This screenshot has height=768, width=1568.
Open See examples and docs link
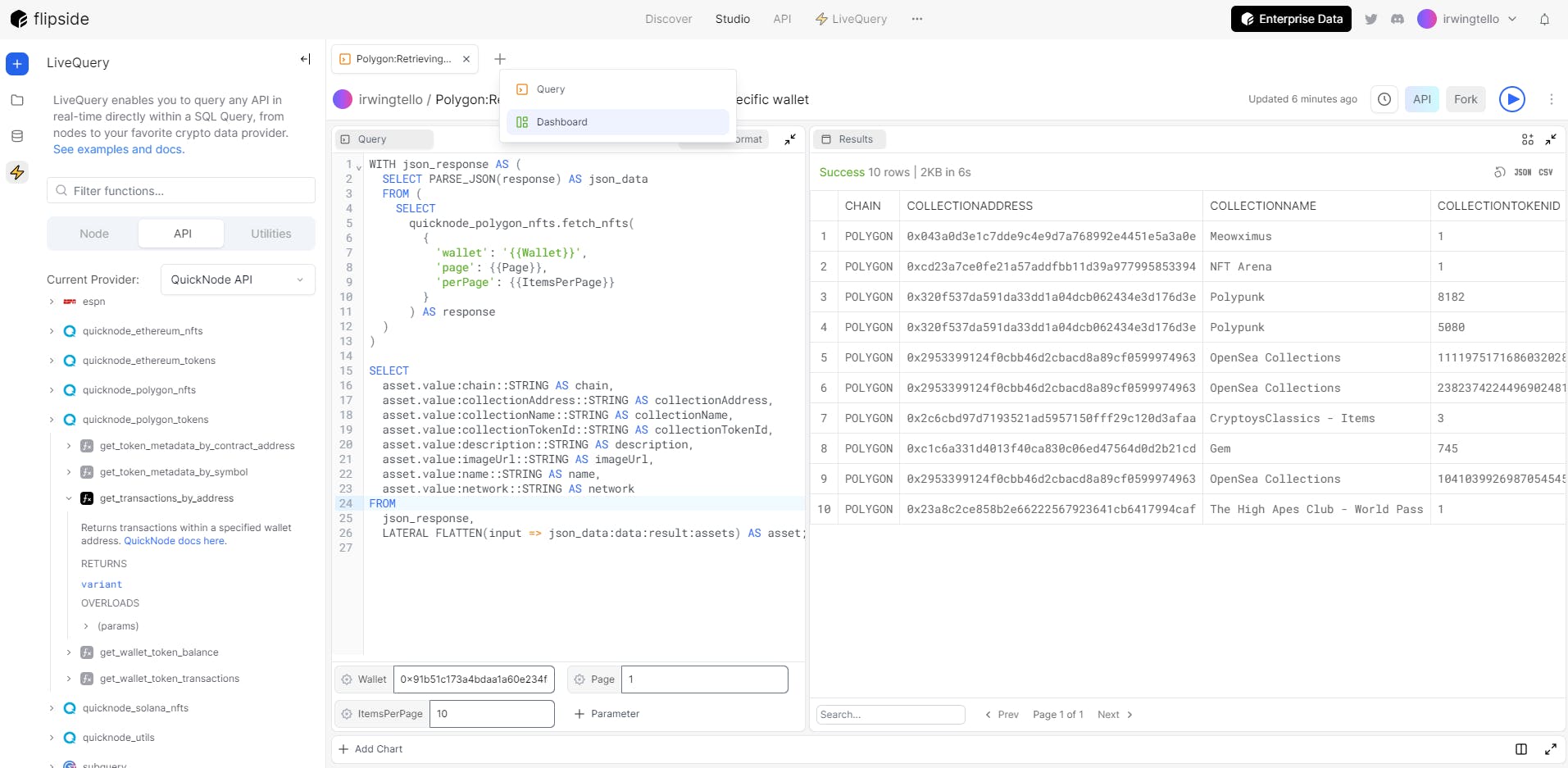119,149
